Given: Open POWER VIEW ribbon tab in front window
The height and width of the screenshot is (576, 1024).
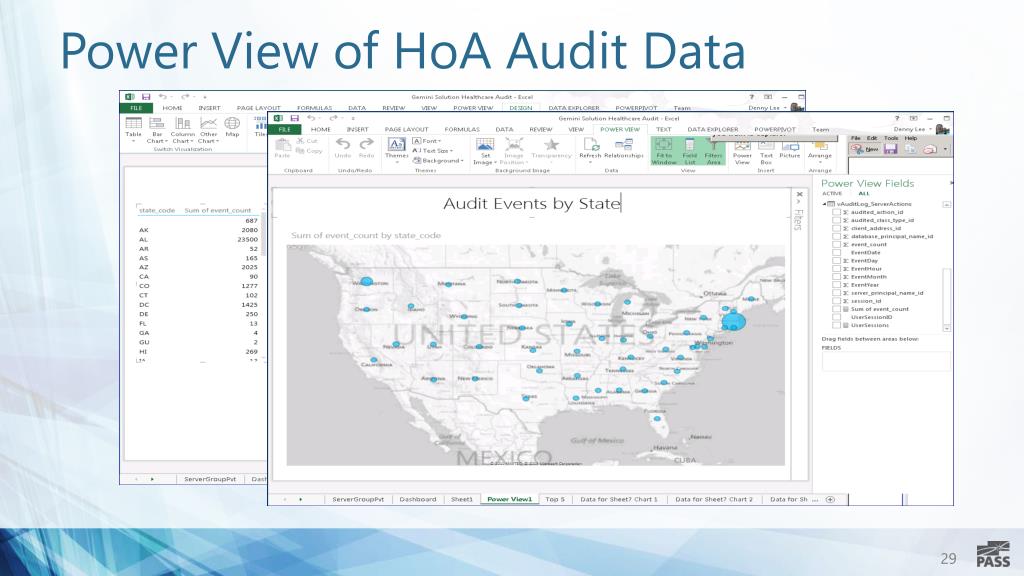Looking at the screenshot, I should coord(620,129).
